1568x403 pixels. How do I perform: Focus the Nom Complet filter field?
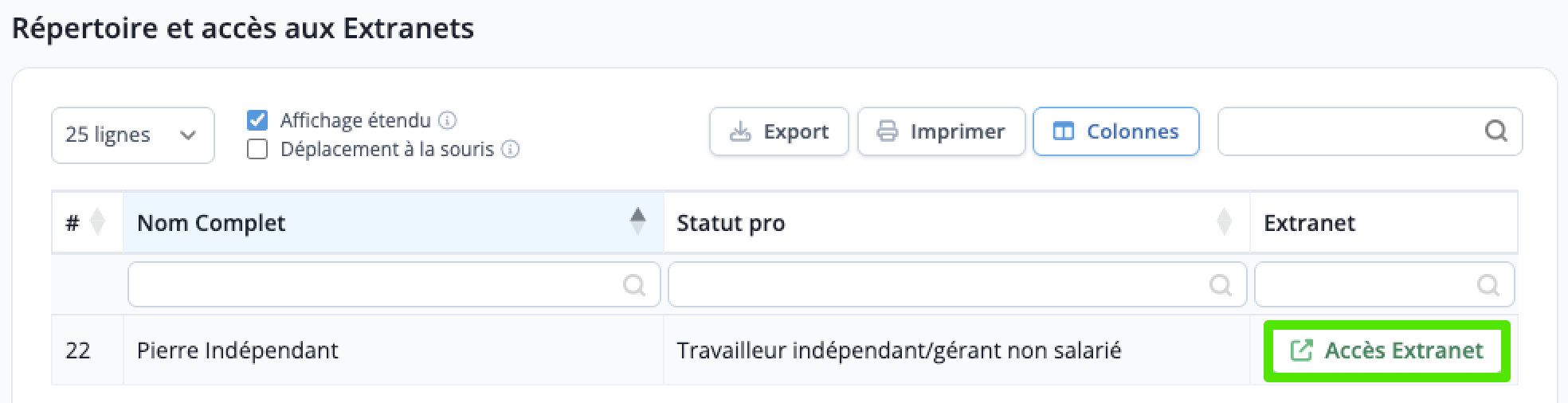394,284
